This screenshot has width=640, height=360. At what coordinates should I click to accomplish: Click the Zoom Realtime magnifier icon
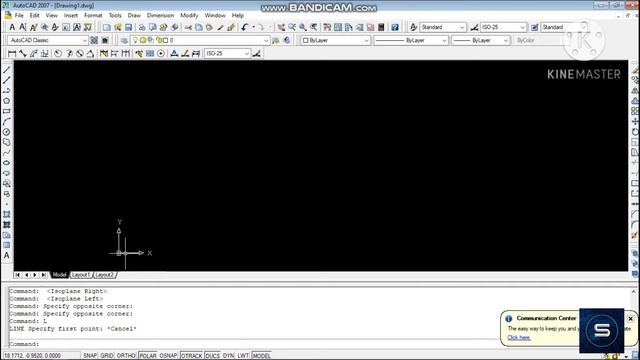292,27
